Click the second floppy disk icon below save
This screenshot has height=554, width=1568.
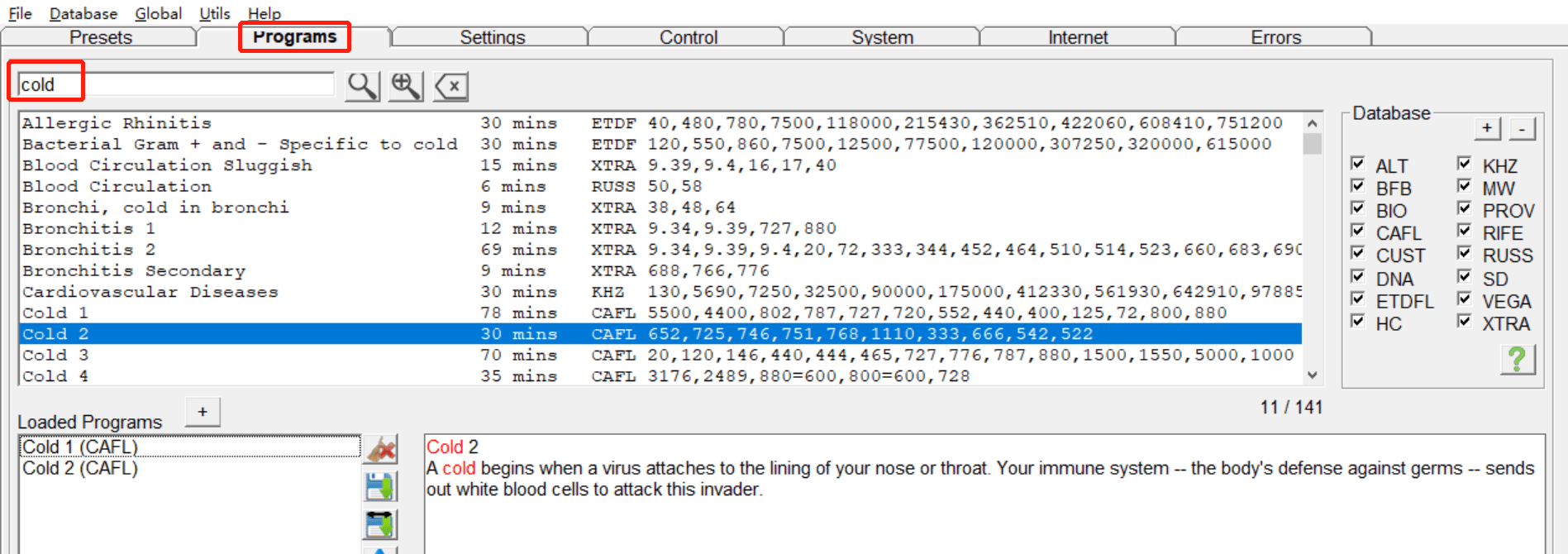[x=380, y=525]
